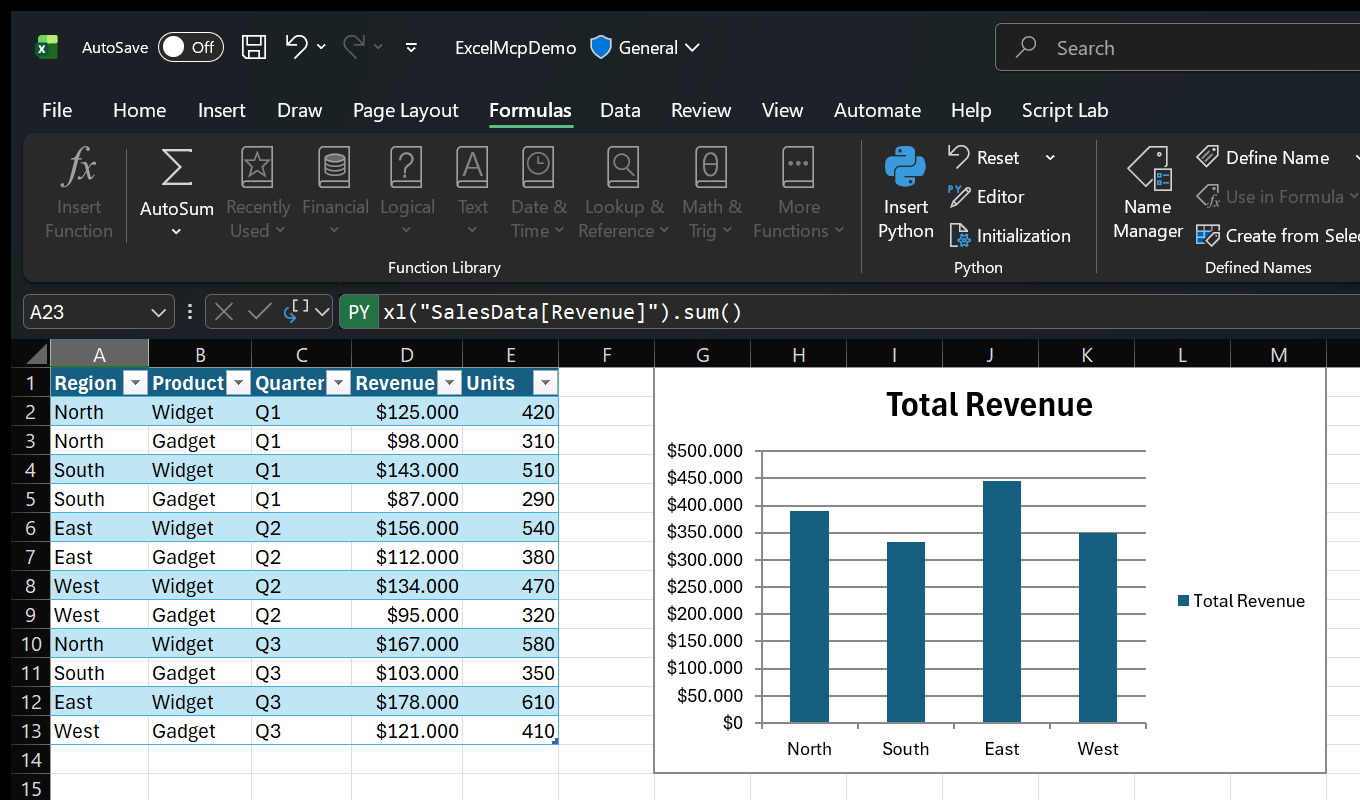Open the Name Manager
Screen dimensions: 1360x800
(1147, 193)
